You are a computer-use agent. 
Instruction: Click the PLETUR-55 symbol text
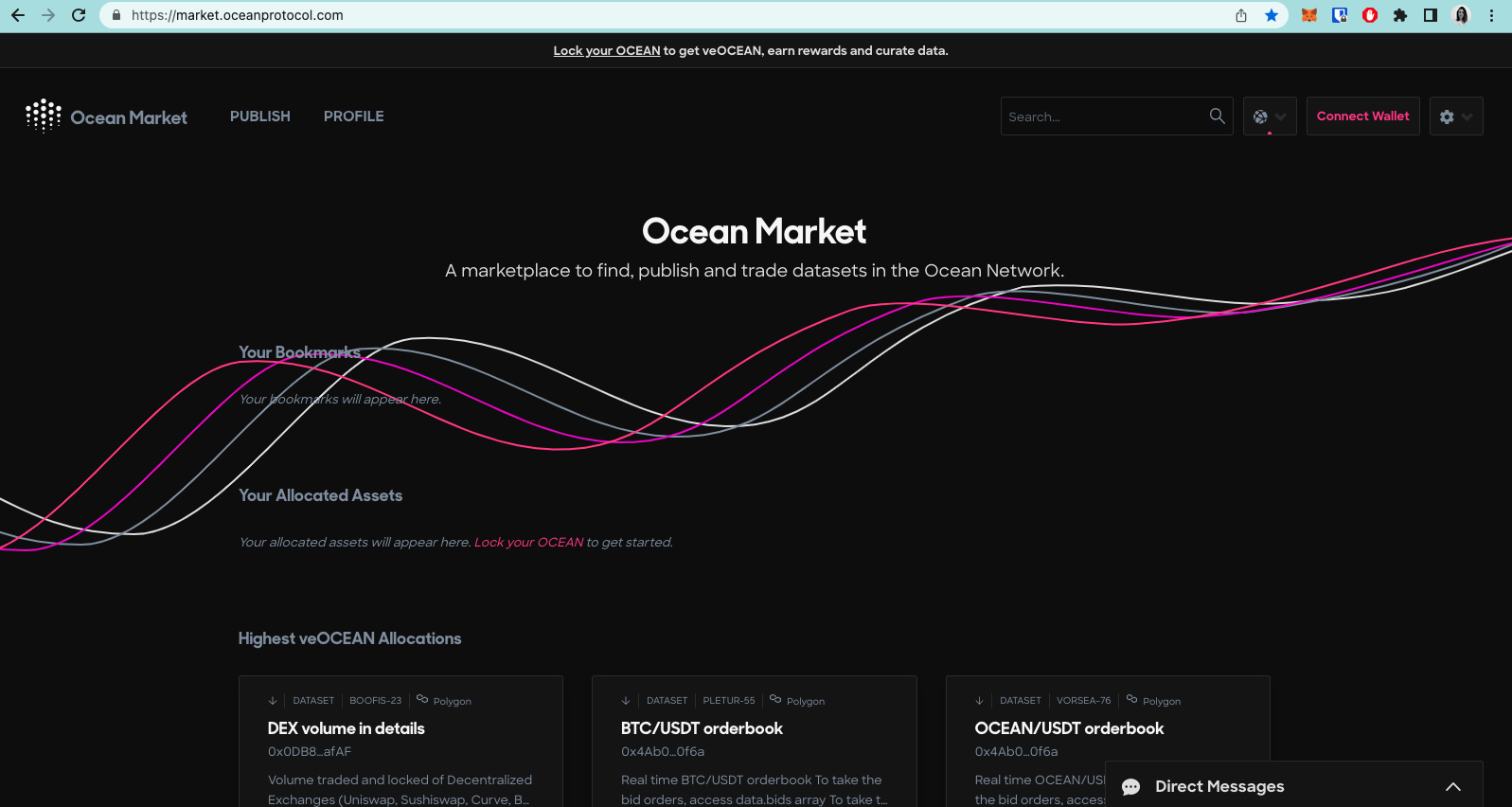tap(729, 701)
